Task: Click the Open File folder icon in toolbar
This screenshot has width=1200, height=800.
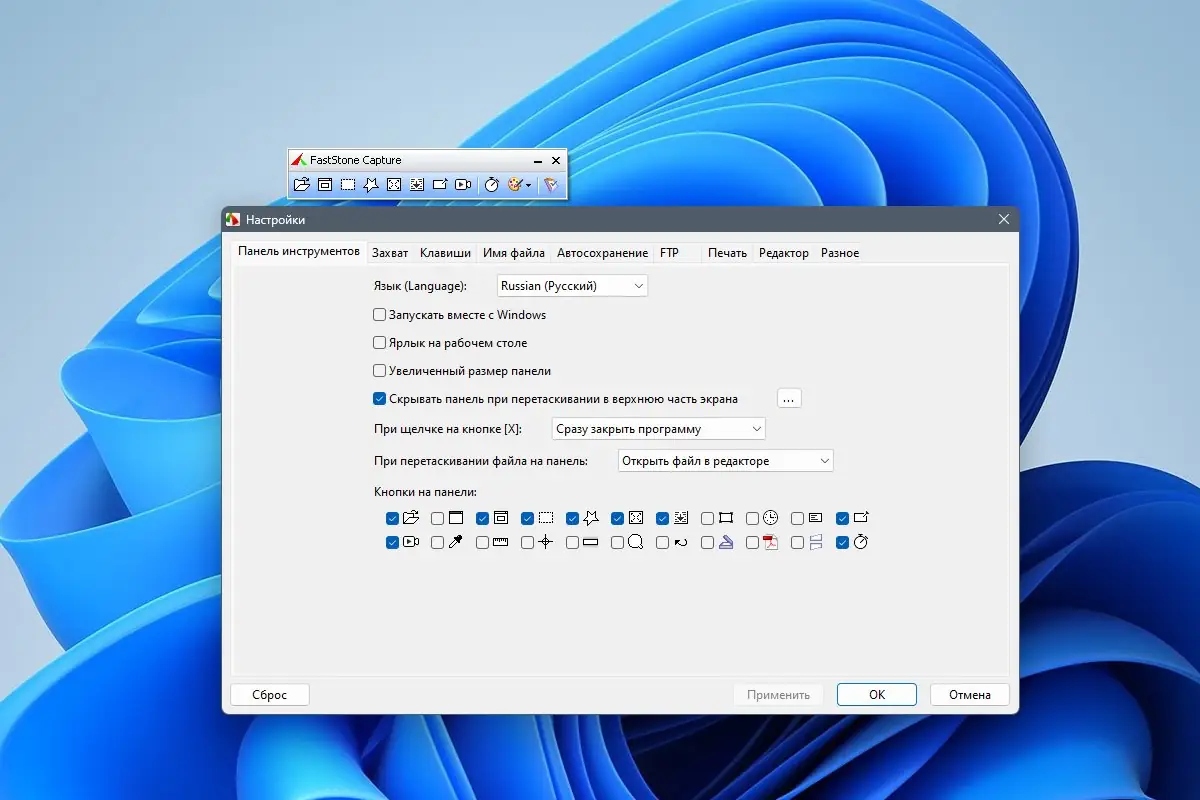Action: (x=301, y=185)
